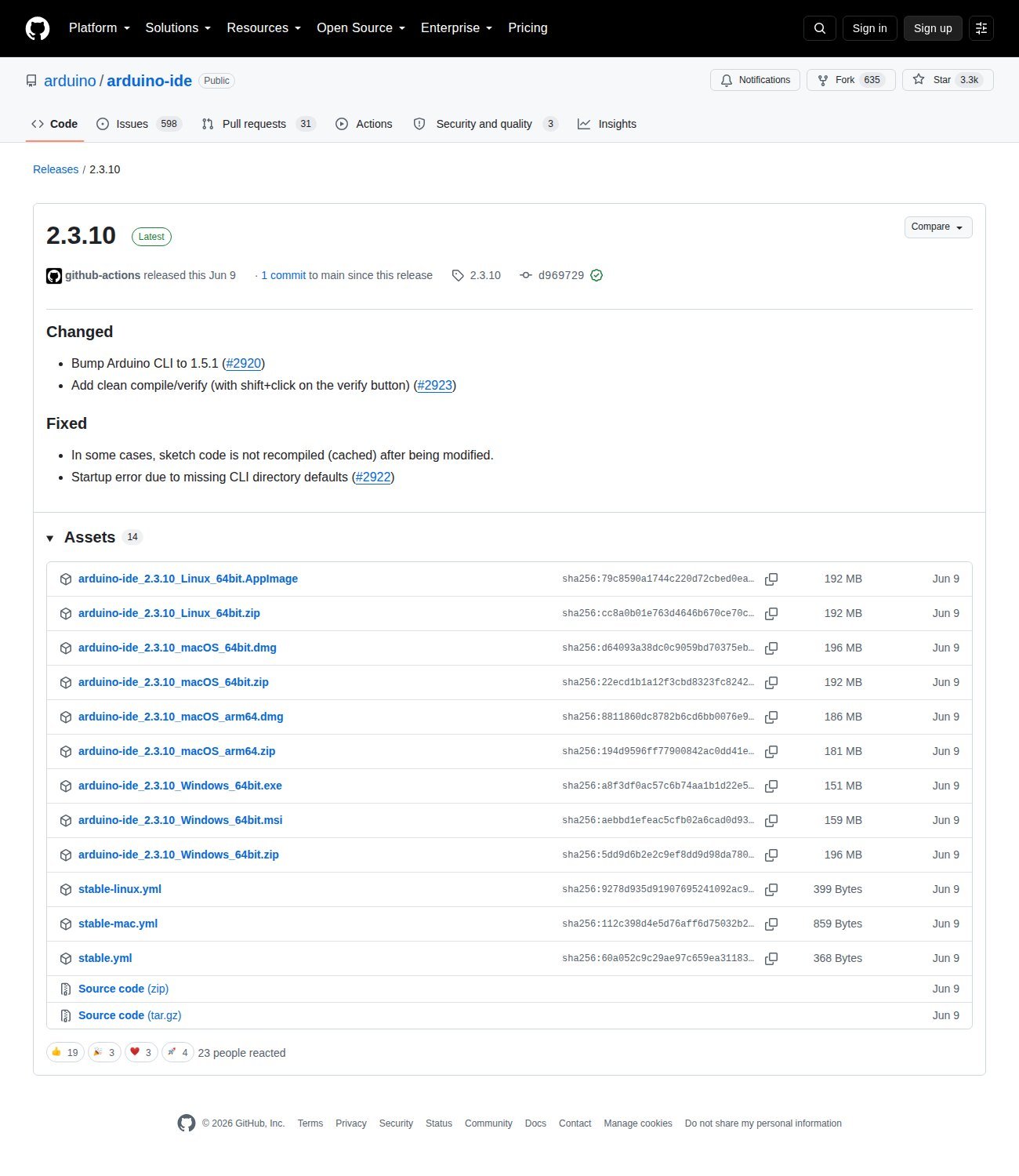Screen dimensions: 1019x1176
Task: Open the Actions tab
Action: pyautogui.click(x=364, y=124)
